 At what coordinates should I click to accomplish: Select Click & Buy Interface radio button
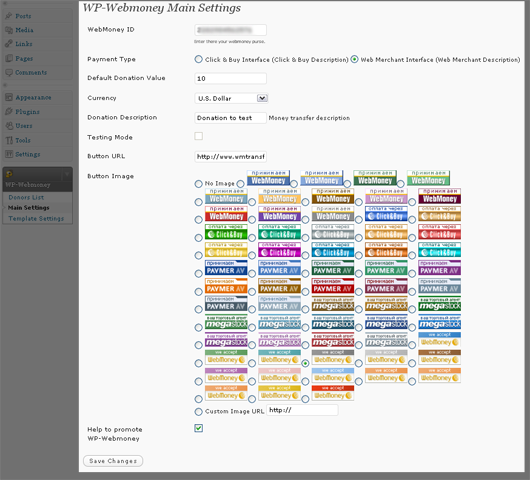pos(198,59)
